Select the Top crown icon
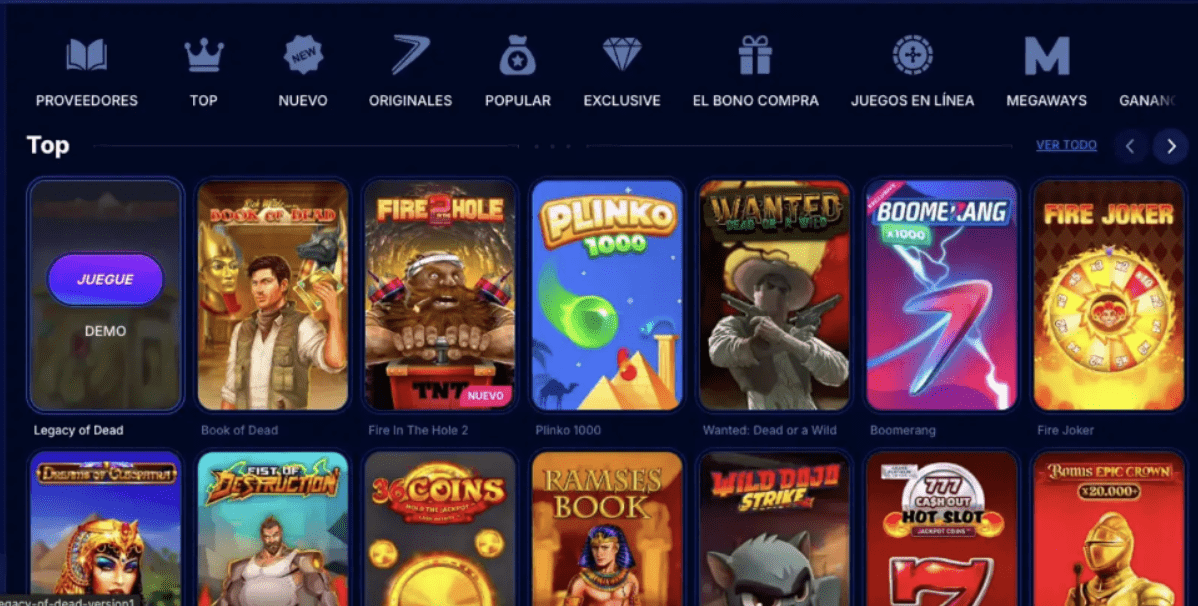 [x=204, y=55]
